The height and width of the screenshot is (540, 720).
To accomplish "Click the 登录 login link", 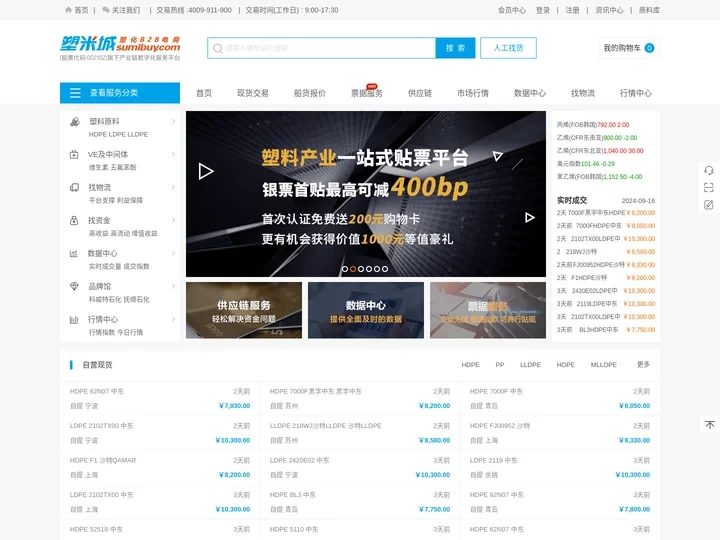I will (543, 10).
